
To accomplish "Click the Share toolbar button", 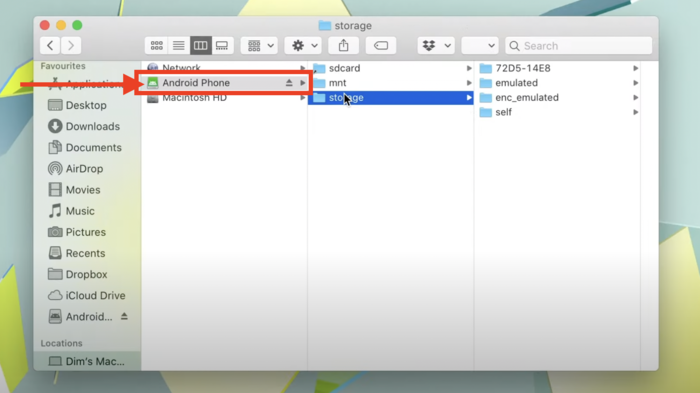I will 343,46.
